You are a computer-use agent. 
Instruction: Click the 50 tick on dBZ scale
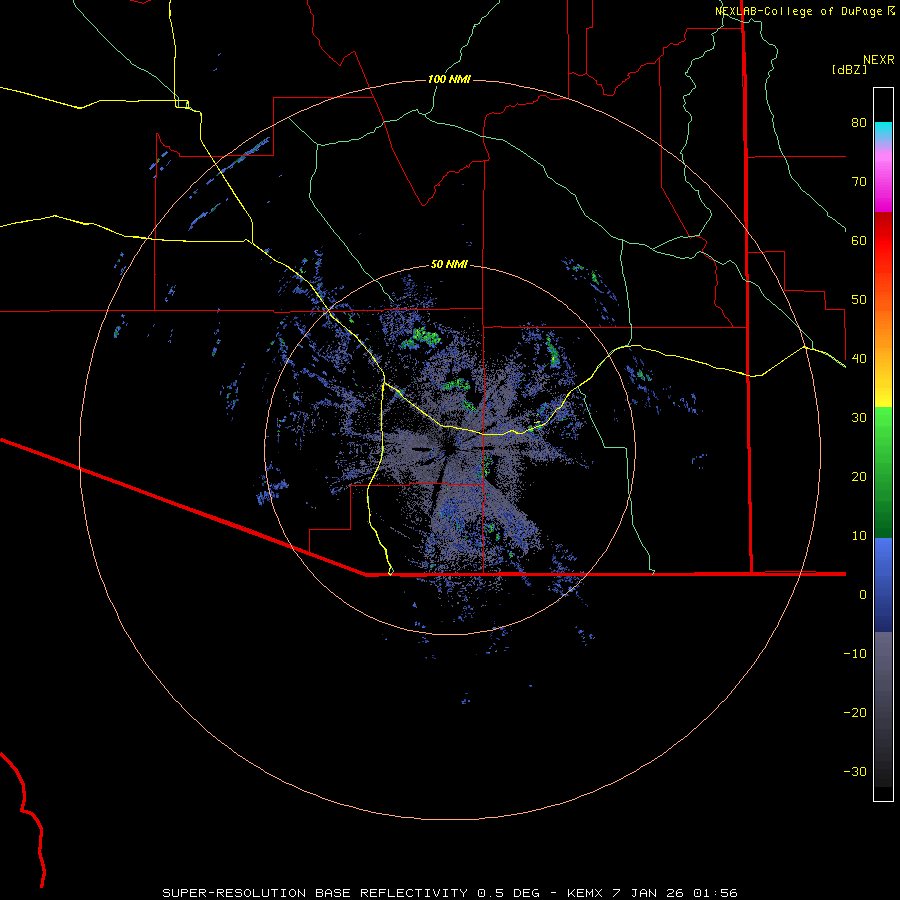tap(859, 300)
